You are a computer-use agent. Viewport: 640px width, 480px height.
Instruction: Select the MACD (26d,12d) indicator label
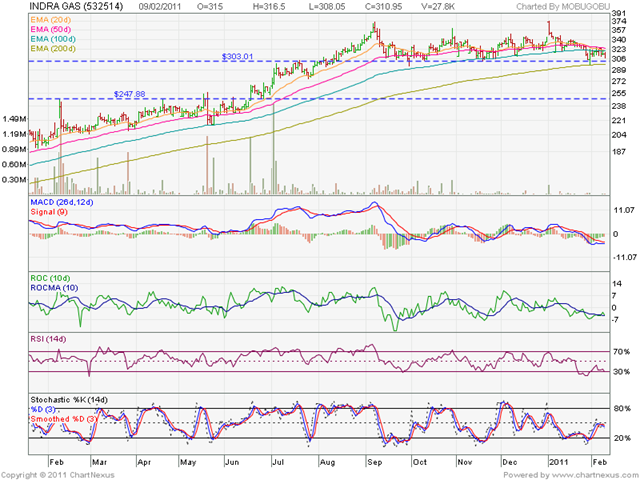[62, 202]
